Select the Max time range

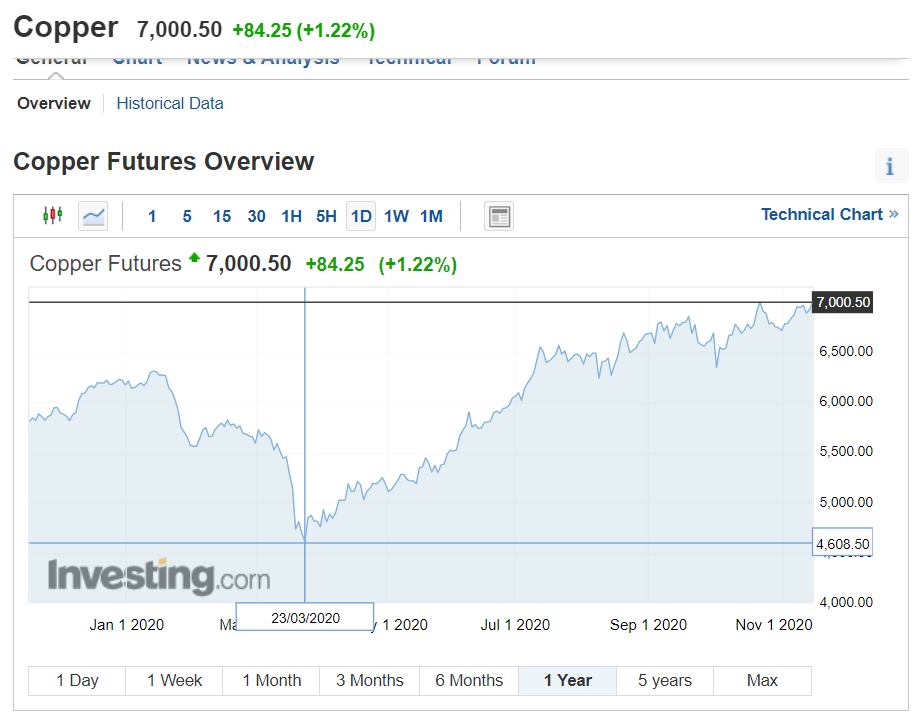(762, 680)
